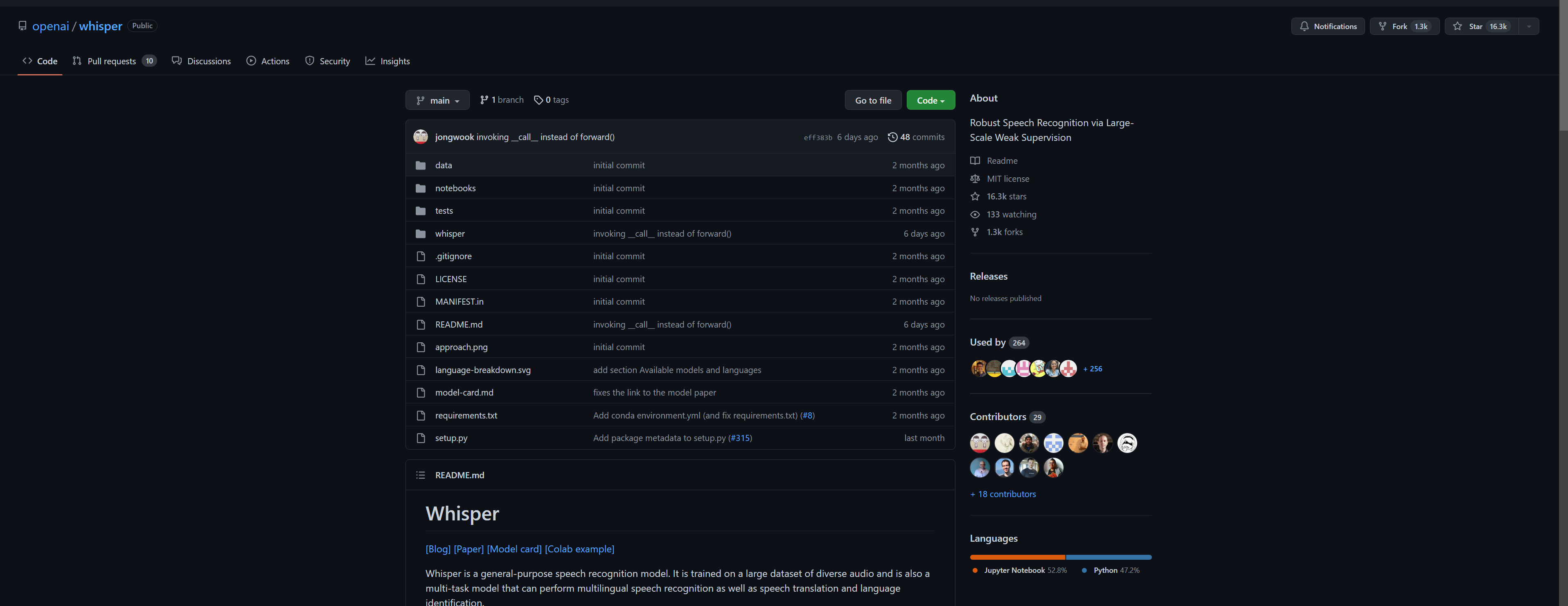Open pull request #315 link

click(740, 438)
